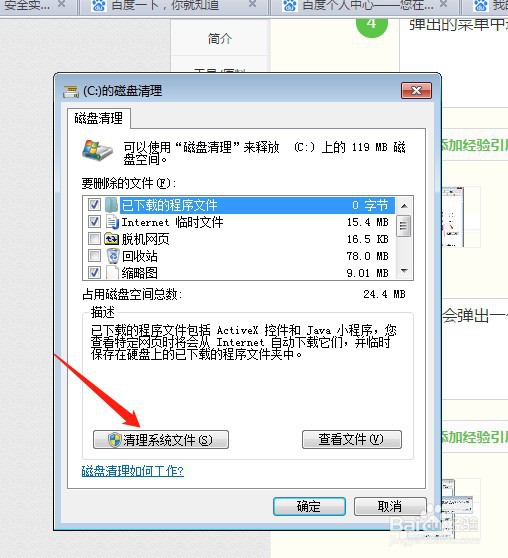Click the 简介 sidebar item in browser
Viewport: 508px width, 558px height.
click(220, 38)
